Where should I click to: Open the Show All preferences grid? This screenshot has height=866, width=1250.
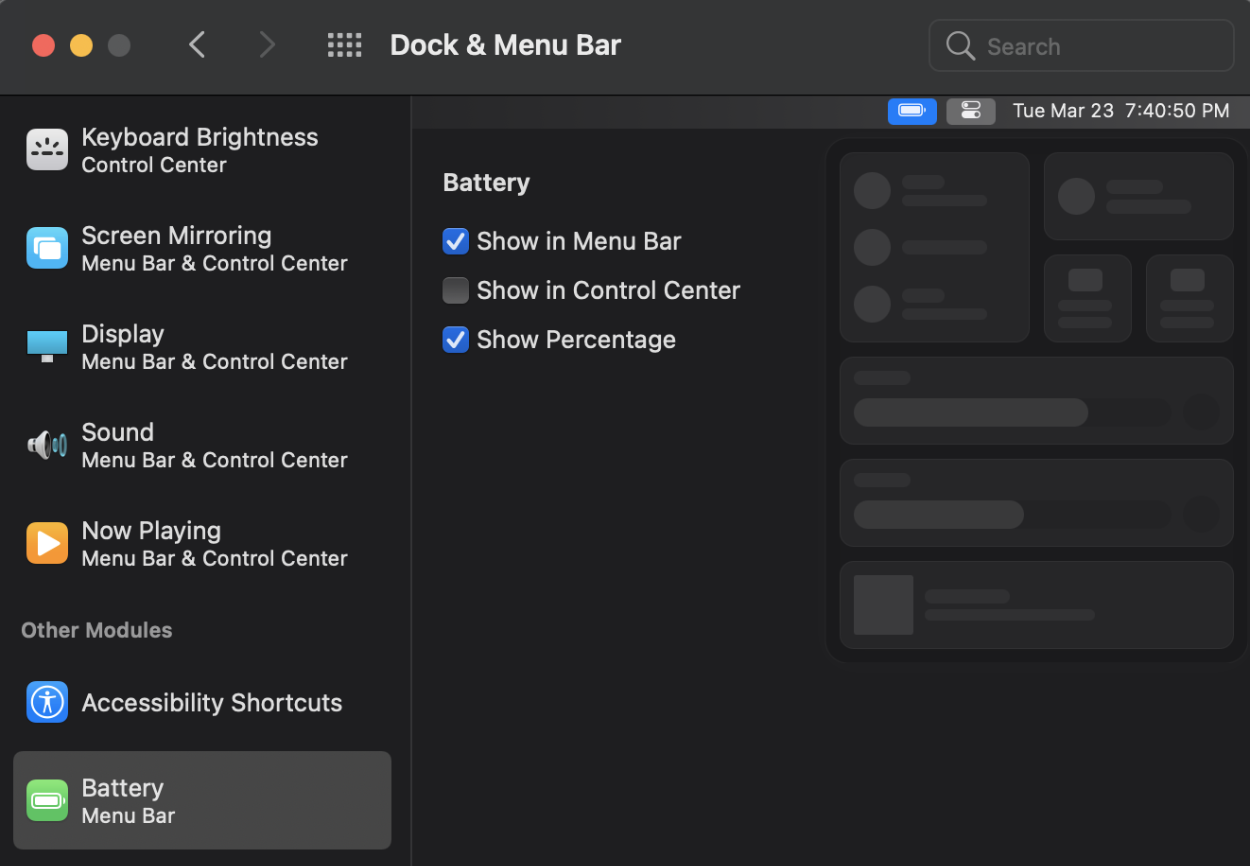point(345,45)
